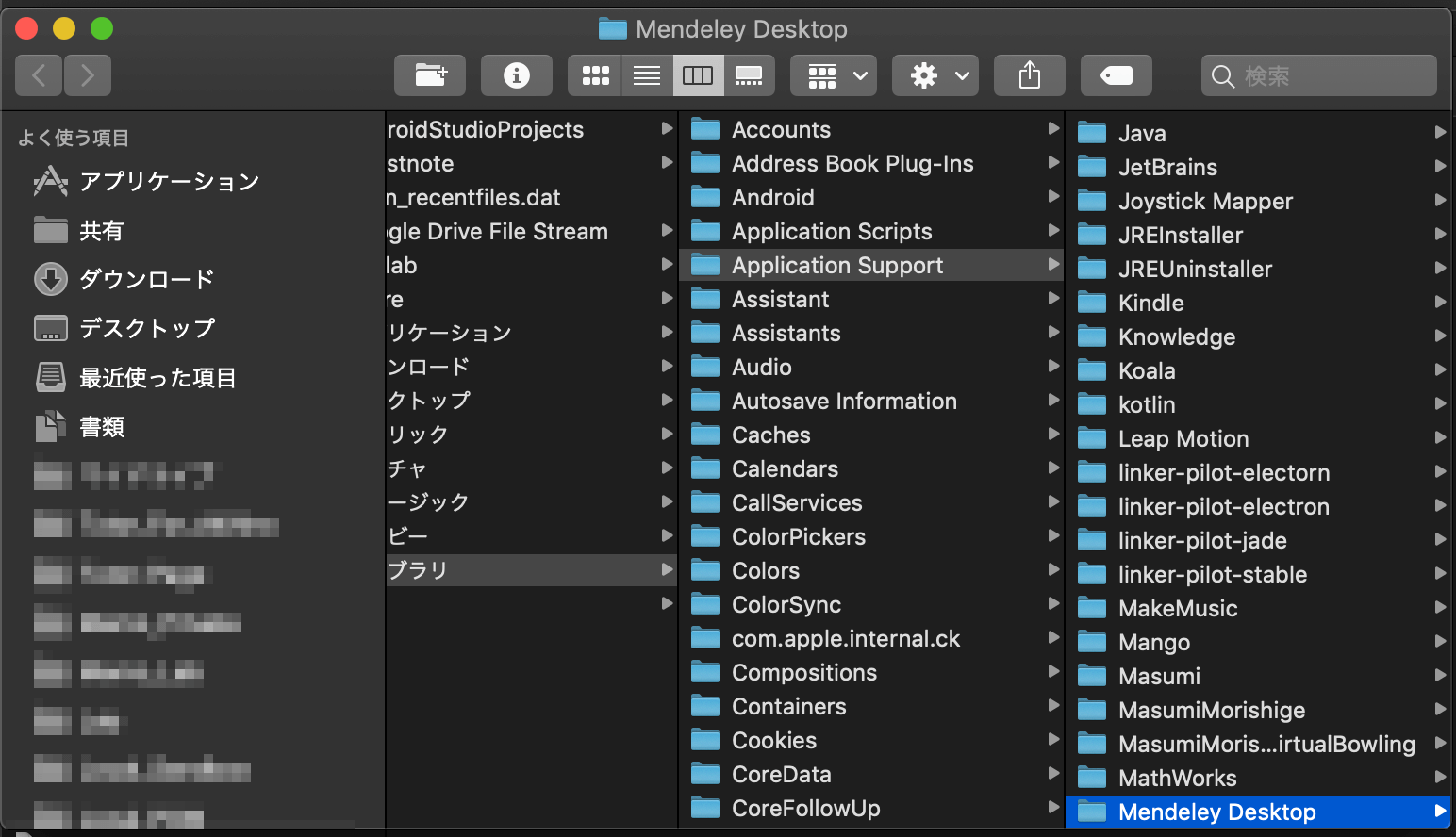Open the group-by arrangement dropdown
1456x837 pixels.
pyautogui.click(x=834, y=75)
